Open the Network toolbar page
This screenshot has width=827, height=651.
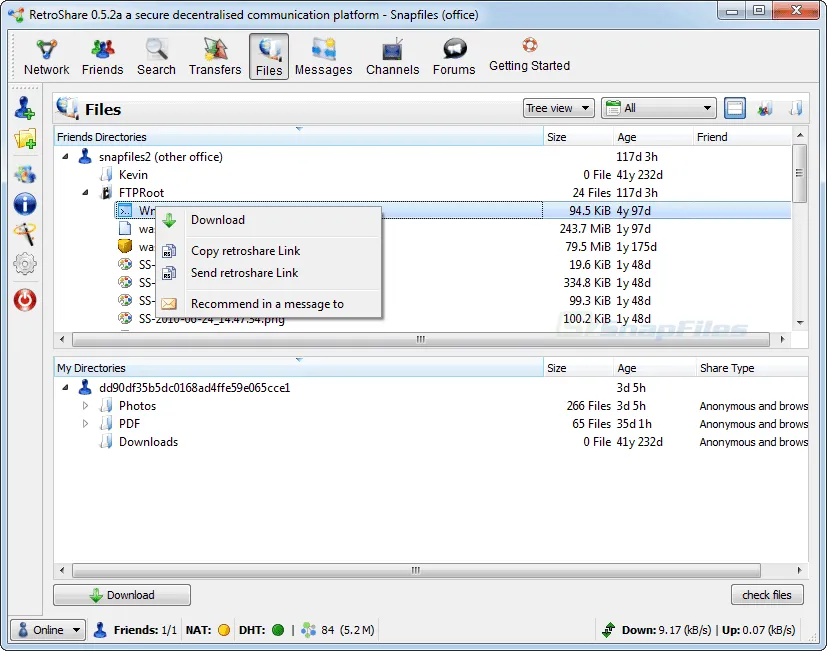point(46,57)
